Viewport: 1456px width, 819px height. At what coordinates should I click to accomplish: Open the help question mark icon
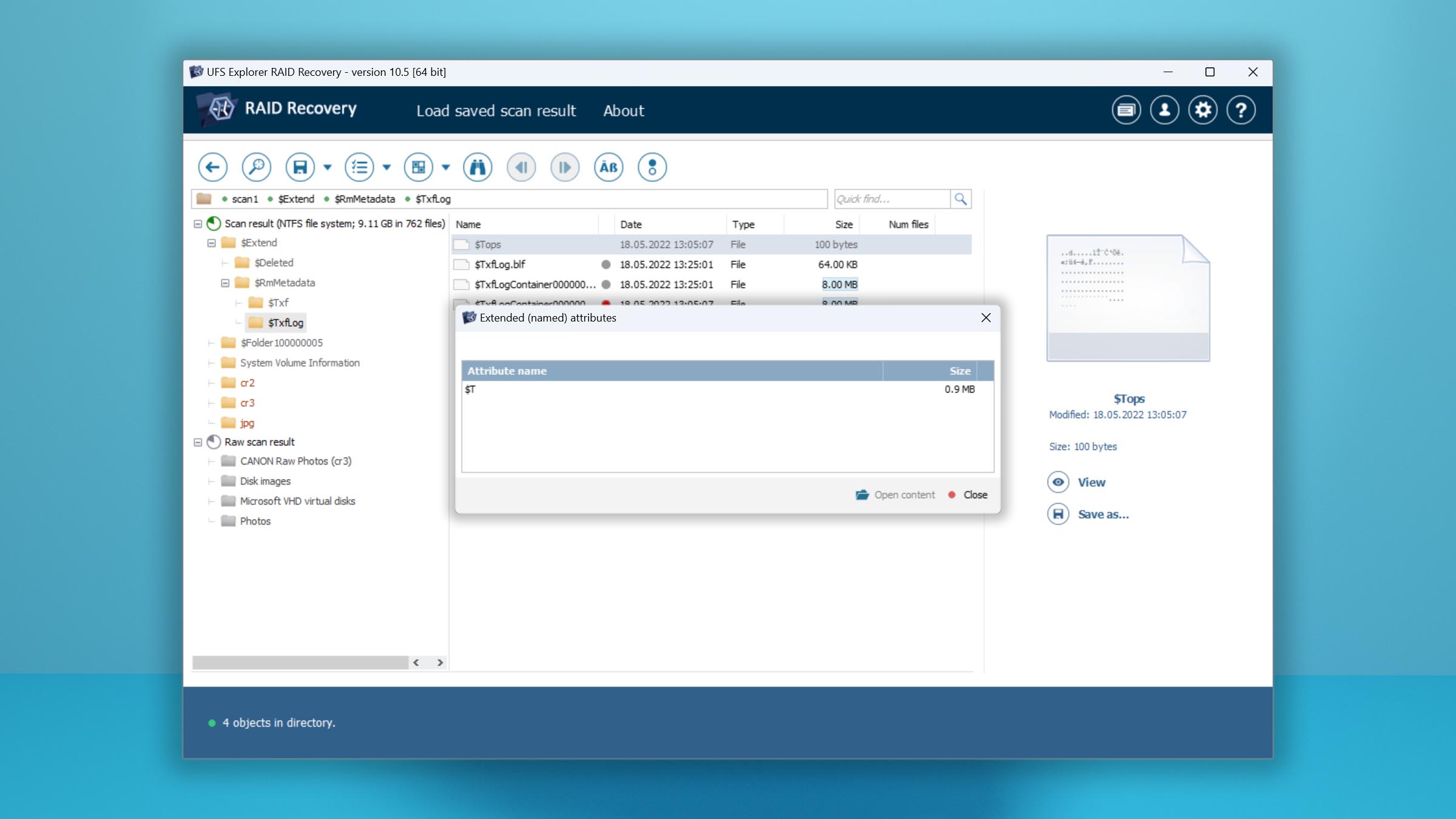click(1241, 110)
